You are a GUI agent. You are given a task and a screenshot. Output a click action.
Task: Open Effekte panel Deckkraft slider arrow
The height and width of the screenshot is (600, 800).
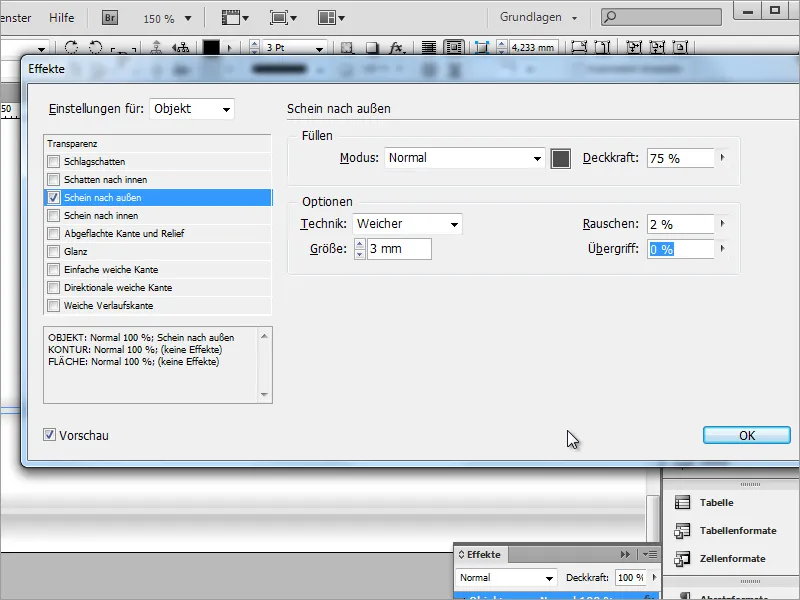654,578
